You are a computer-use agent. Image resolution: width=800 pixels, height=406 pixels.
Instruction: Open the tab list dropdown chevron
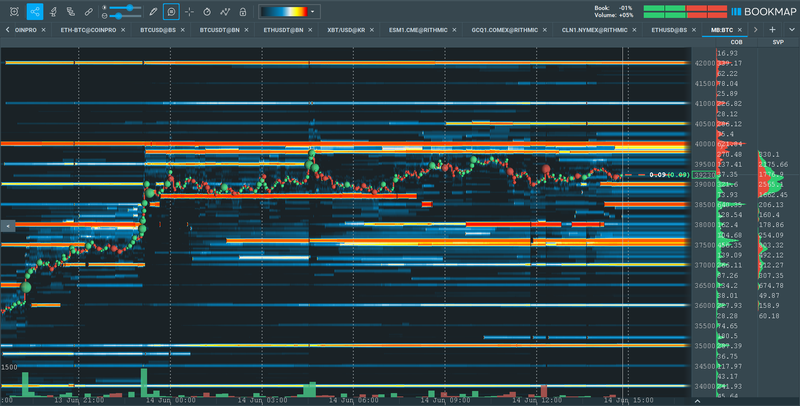pos(791,30)
